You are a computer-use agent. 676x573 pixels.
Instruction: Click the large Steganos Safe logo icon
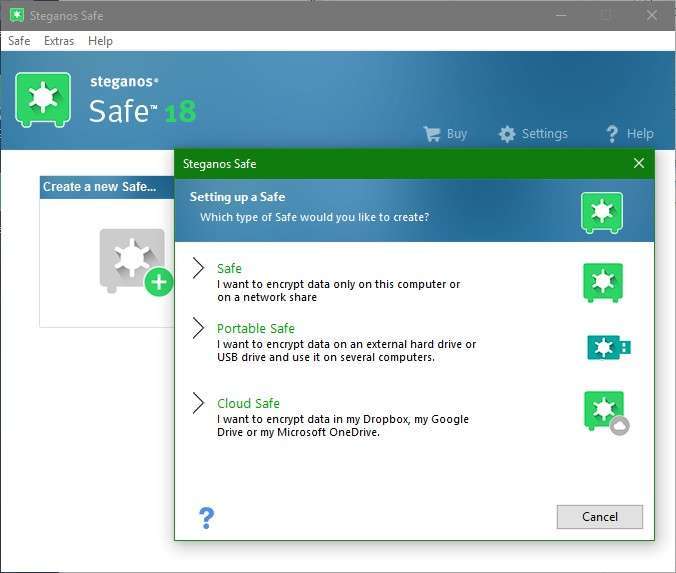pos(43,100)
